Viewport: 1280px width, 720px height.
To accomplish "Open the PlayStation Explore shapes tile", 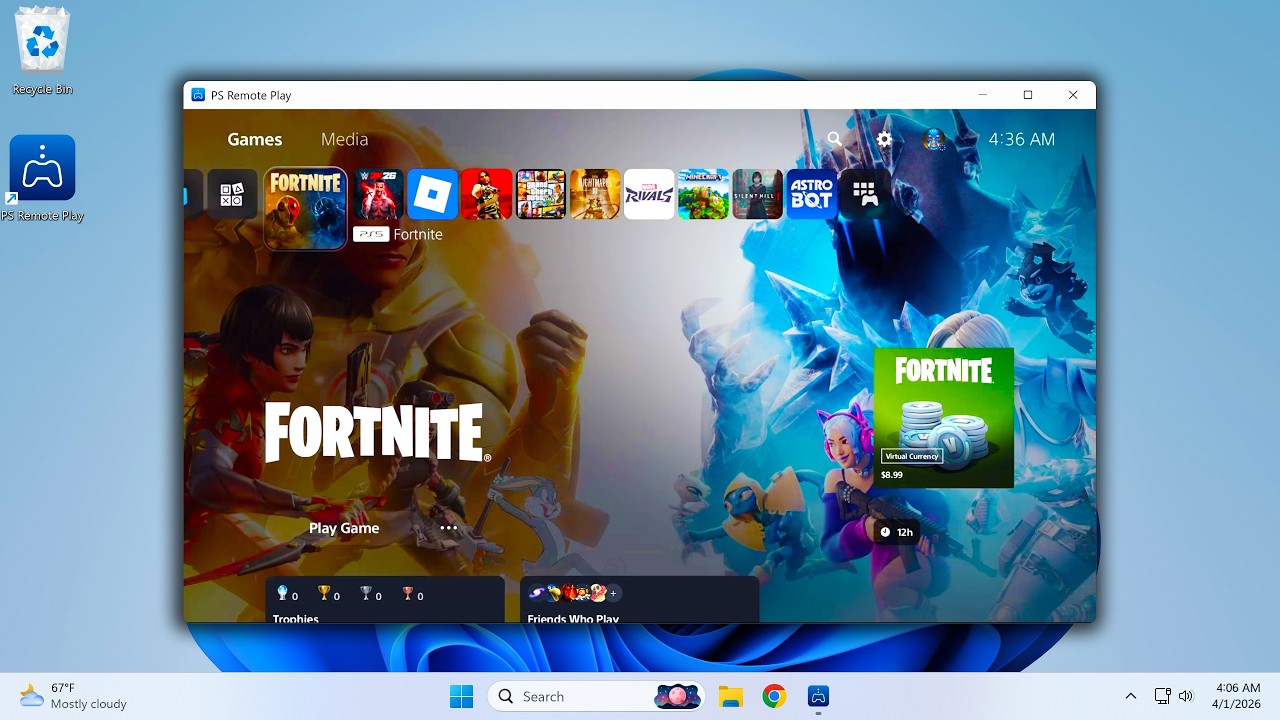I will [232, 194].
